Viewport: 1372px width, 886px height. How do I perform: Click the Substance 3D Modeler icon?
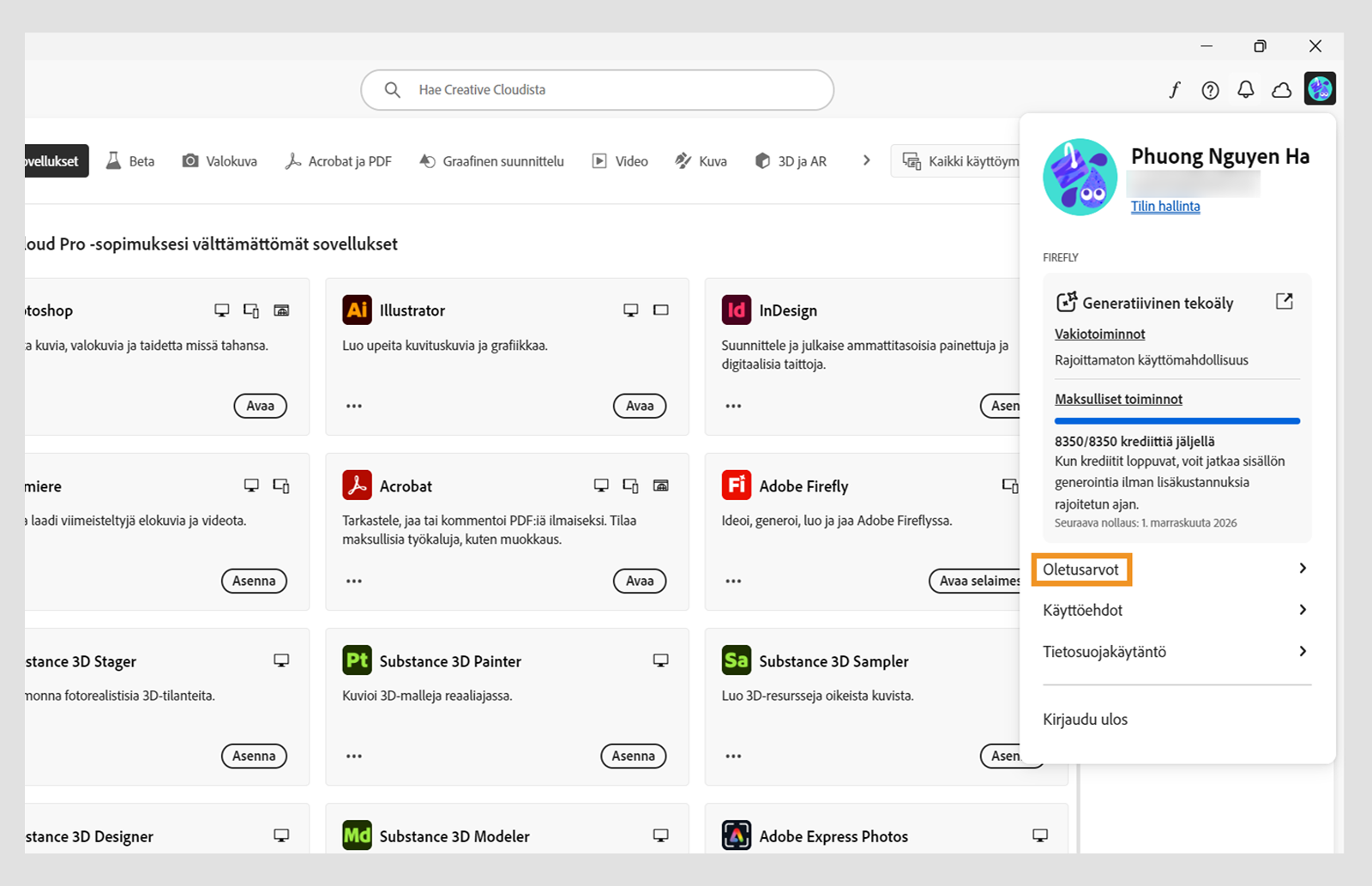point(357,835)
